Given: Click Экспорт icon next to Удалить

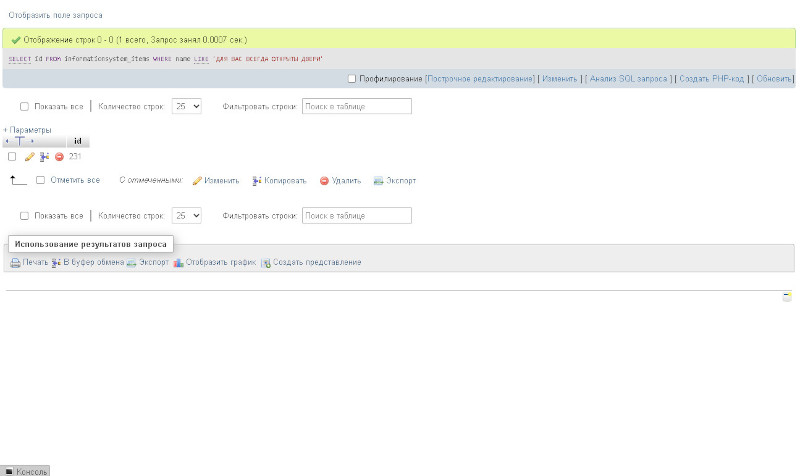Looking at the screenshot, I should coord(378,181).
